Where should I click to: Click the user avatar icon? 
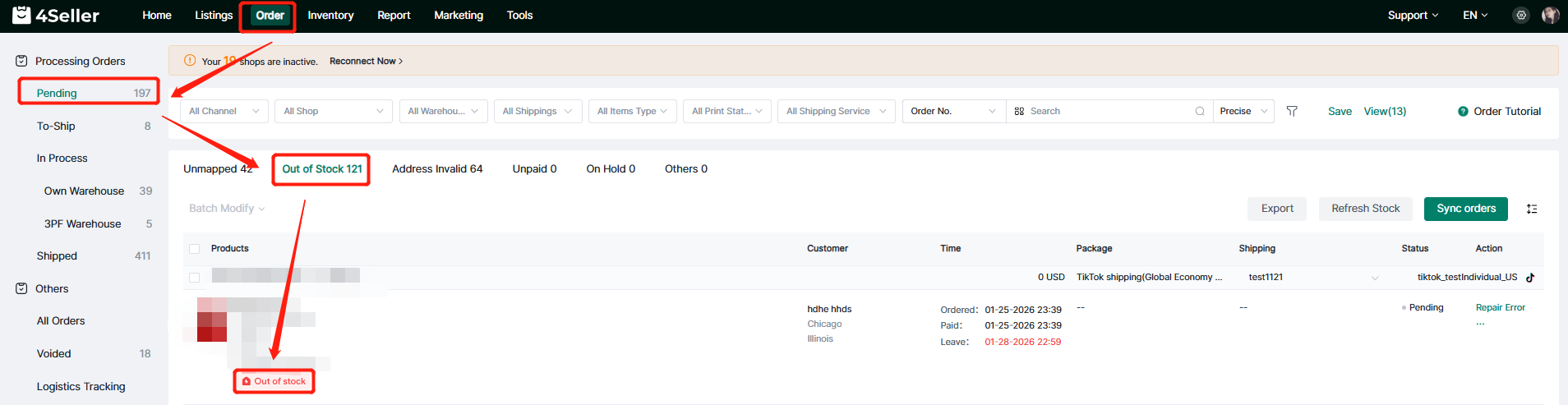pos(1550,16)
